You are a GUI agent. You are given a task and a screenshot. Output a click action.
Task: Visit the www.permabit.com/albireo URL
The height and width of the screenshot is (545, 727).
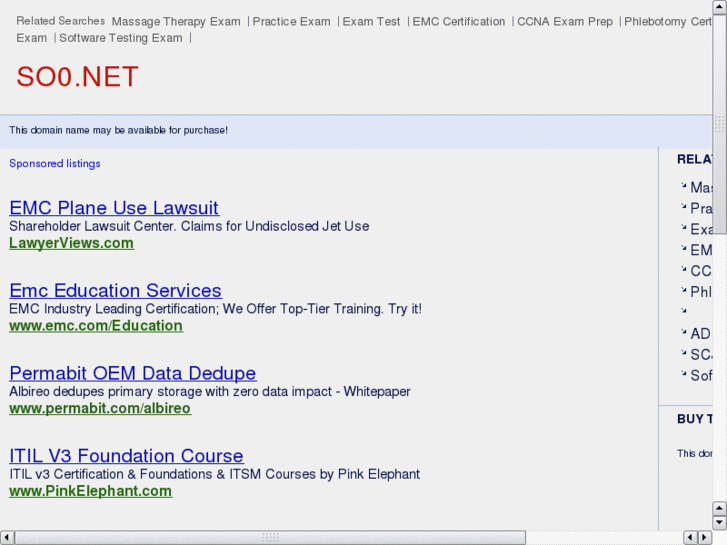tap(100, 408)
